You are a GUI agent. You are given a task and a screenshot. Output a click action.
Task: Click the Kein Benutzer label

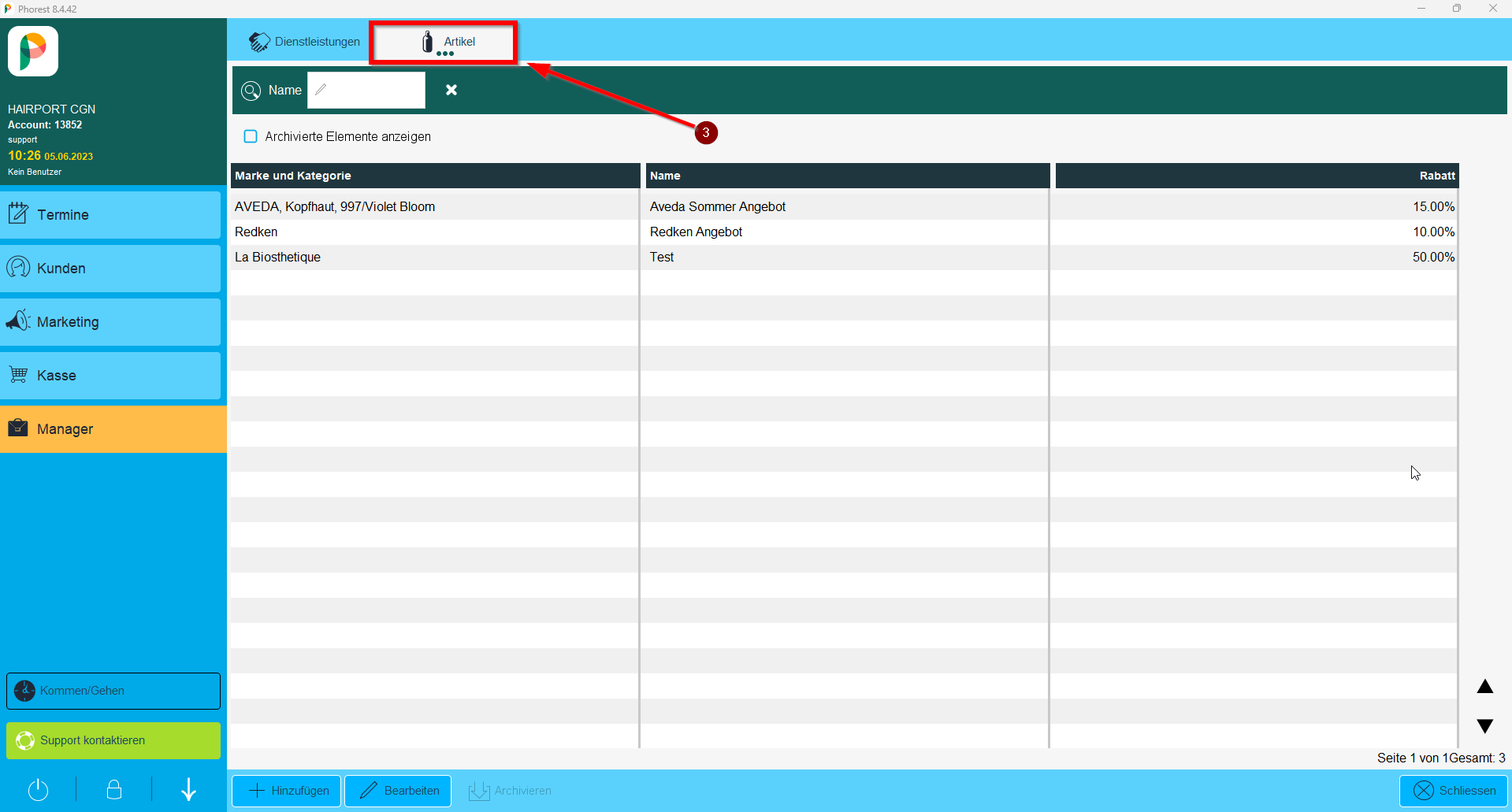35,172
